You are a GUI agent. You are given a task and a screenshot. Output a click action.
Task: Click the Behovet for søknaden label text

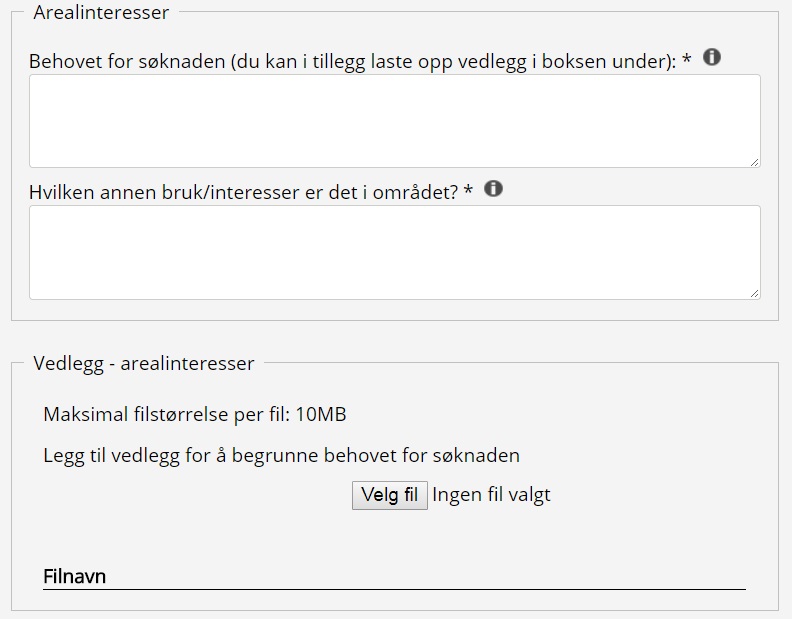[x=127, y=62]
